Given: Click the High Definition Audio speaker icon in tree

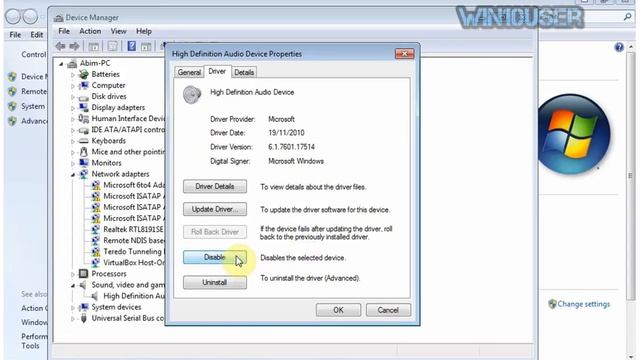Looking at the screenshot, I should click(95, 296).
